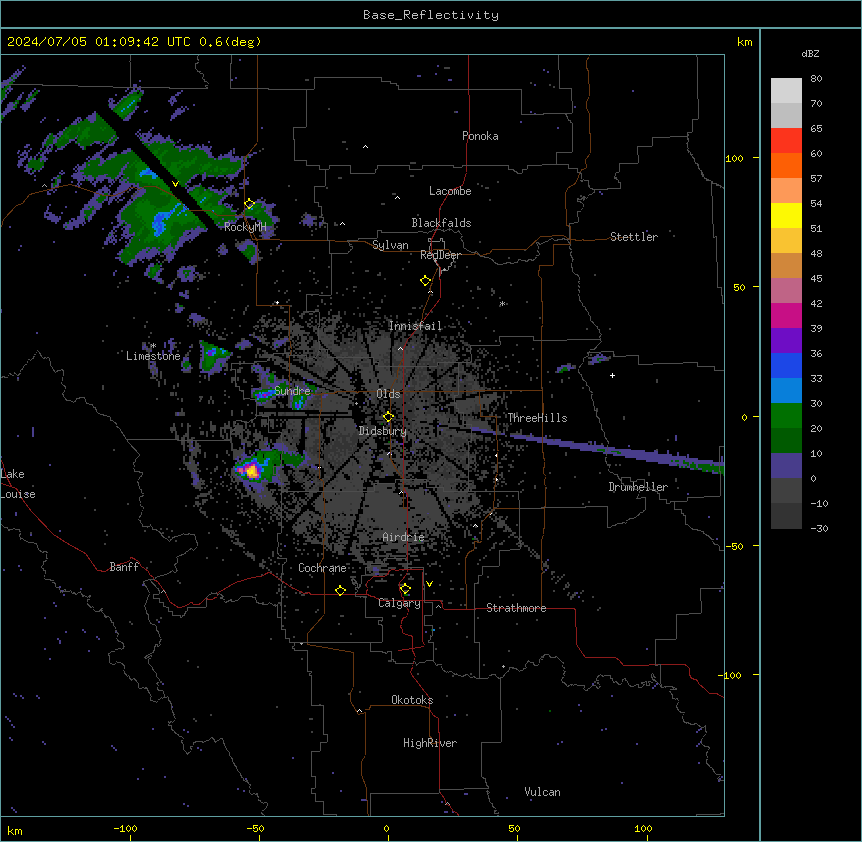This screenshot has height=842, width=862.
Task: Click the yellow diamond between Olds and Didsbury
Action: [389, 417]
